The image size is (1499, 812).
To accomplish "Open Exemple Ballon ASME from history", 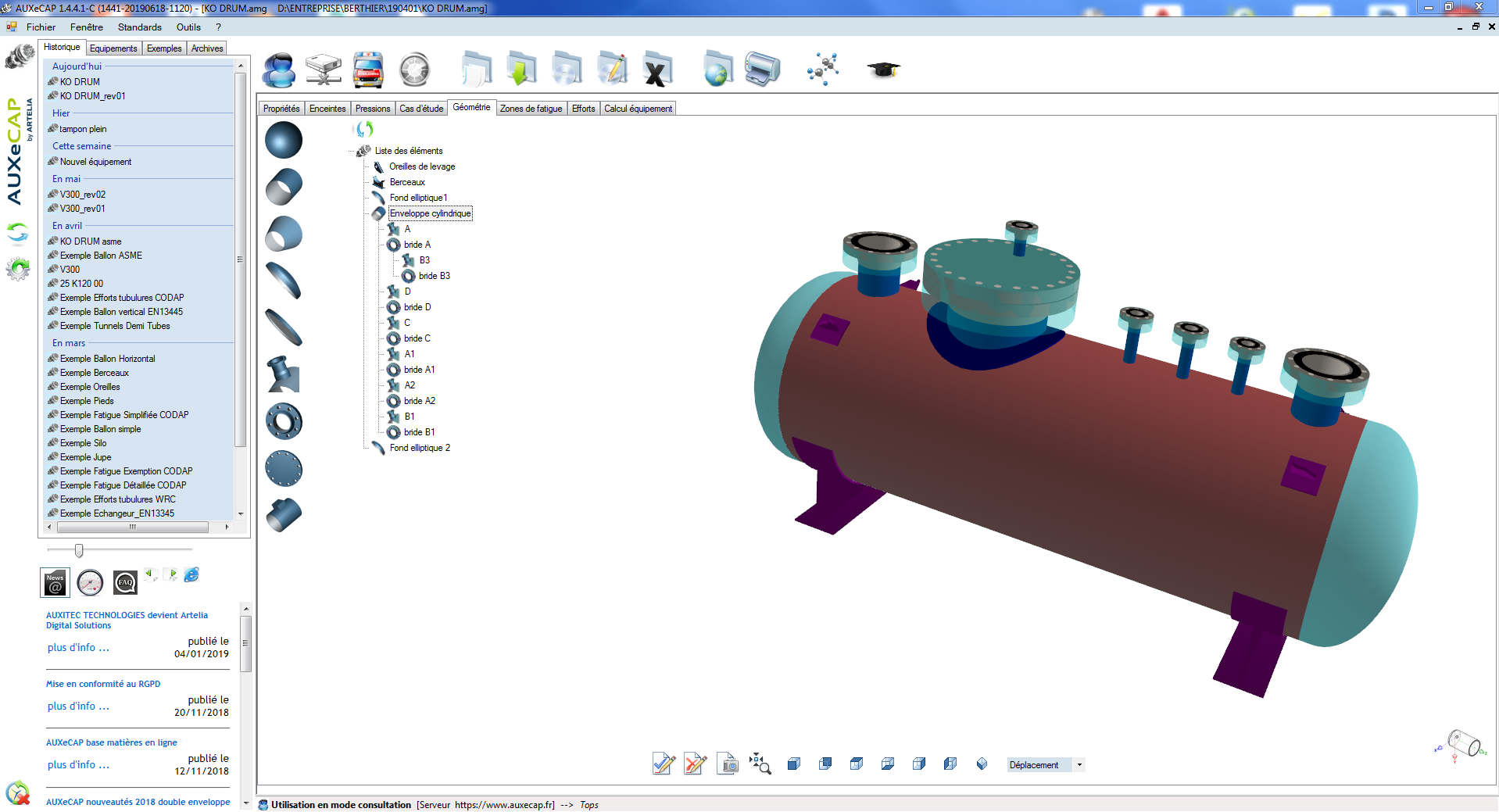I will coord(101,256).
